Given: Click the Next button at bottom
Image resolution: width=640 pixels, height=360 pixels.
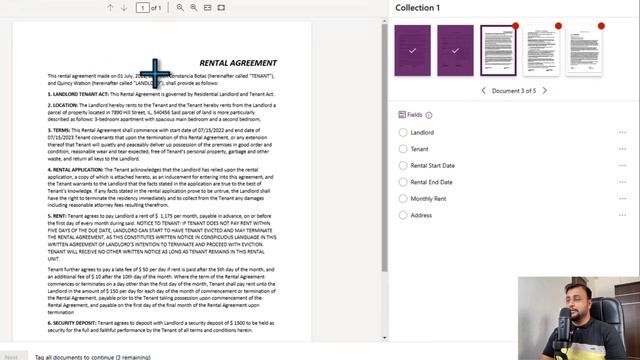Looking at the screenshot, I should point(13,357).
